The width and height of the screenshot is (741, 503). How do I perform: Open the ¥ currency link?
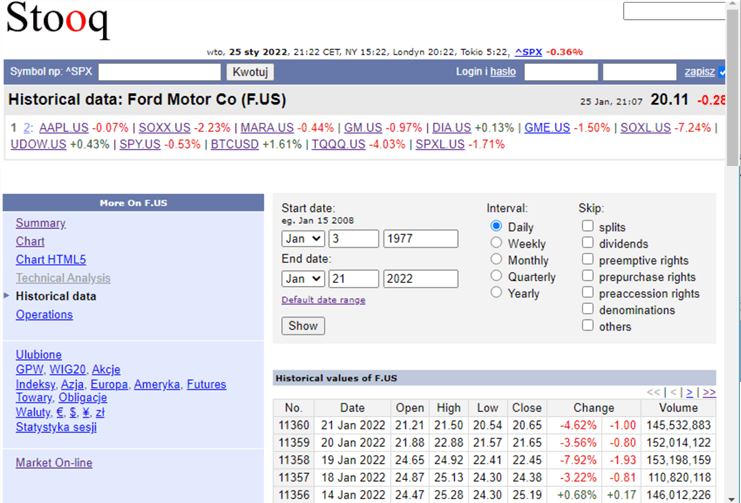point(86,412)
